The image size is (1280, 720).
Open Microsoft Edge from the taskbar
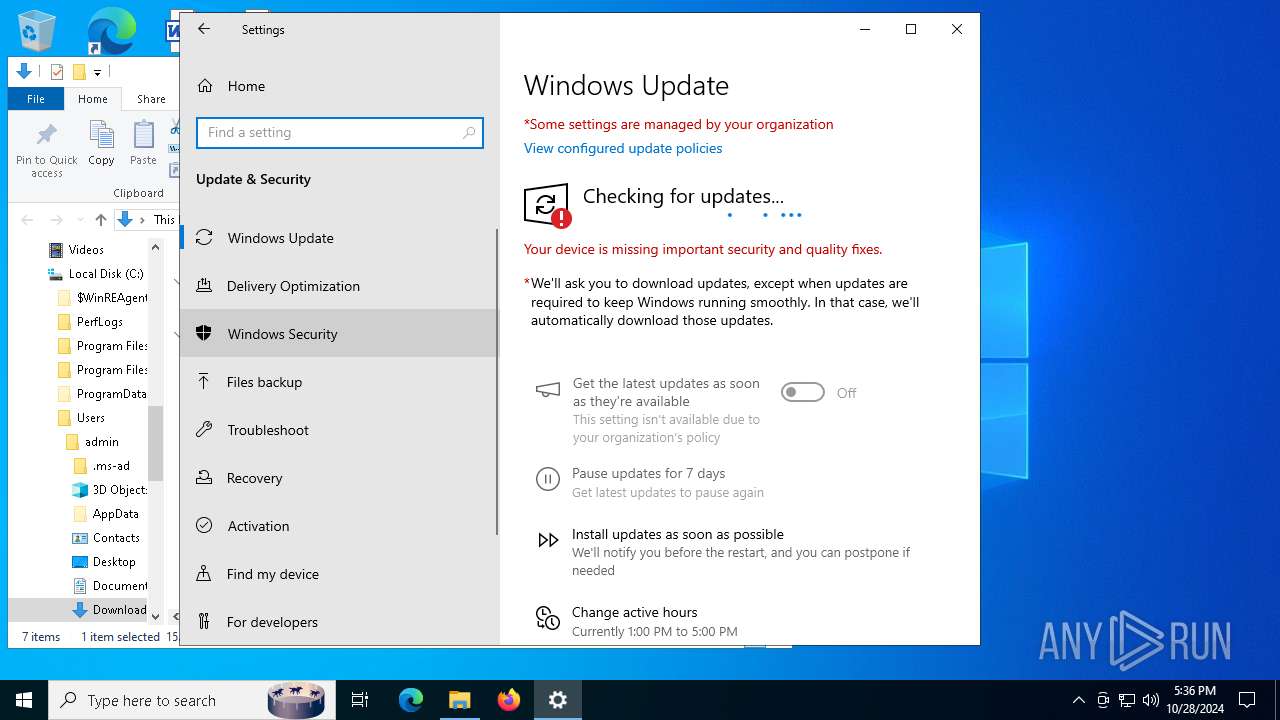[x=411, y=700]
